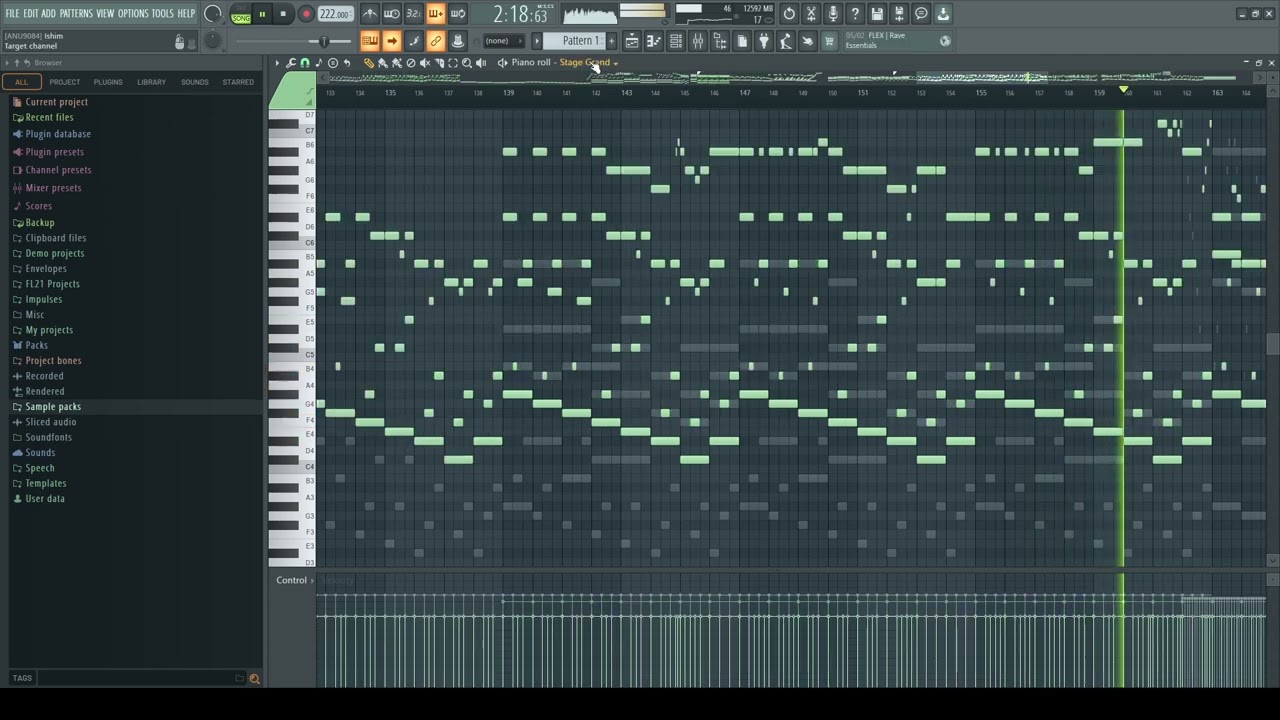Click the render export download icon
Image resolution: width=1280 pixels, height=720 pixels.
click(x=943, y=14)
